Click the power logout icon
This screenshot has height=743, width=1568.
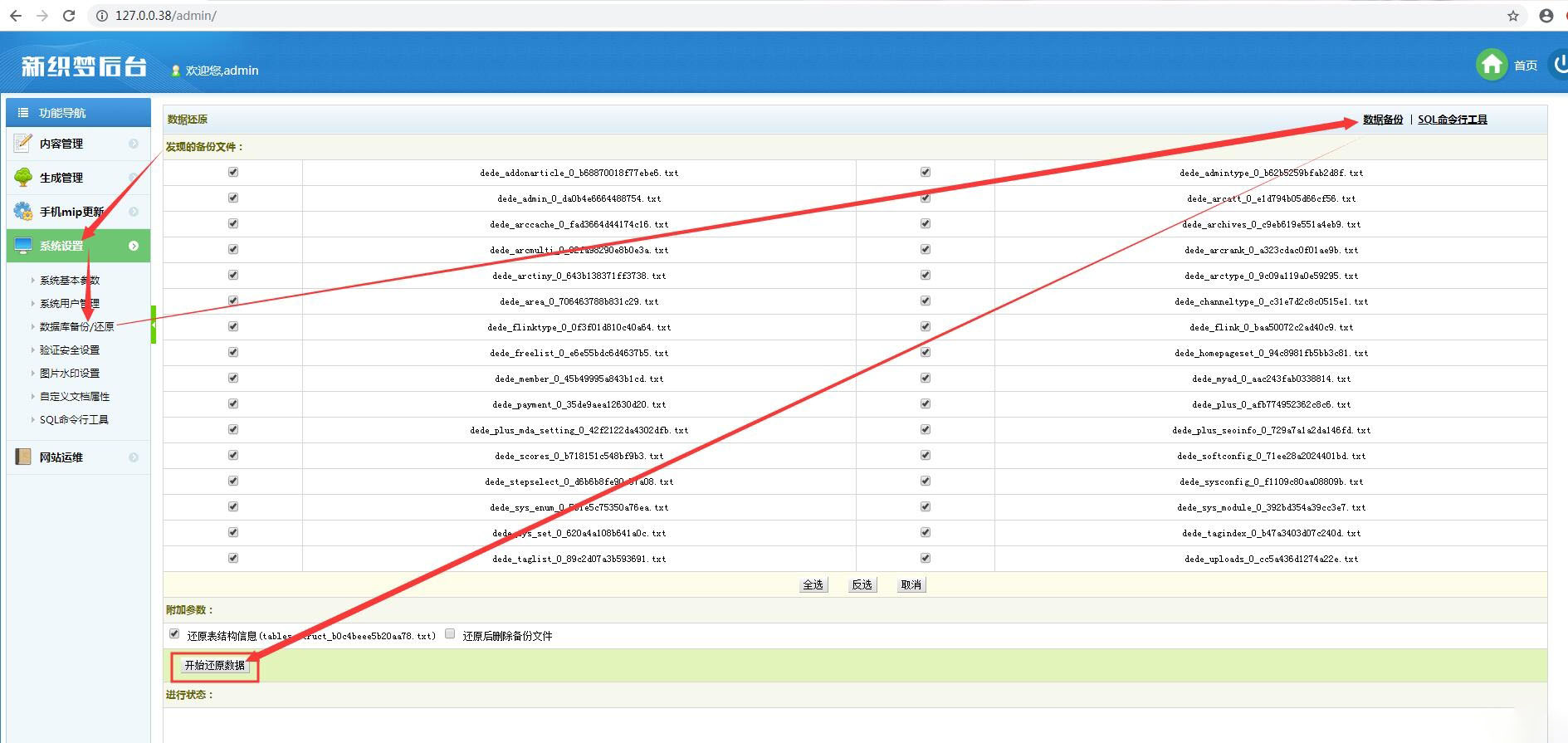[1560, 65]
